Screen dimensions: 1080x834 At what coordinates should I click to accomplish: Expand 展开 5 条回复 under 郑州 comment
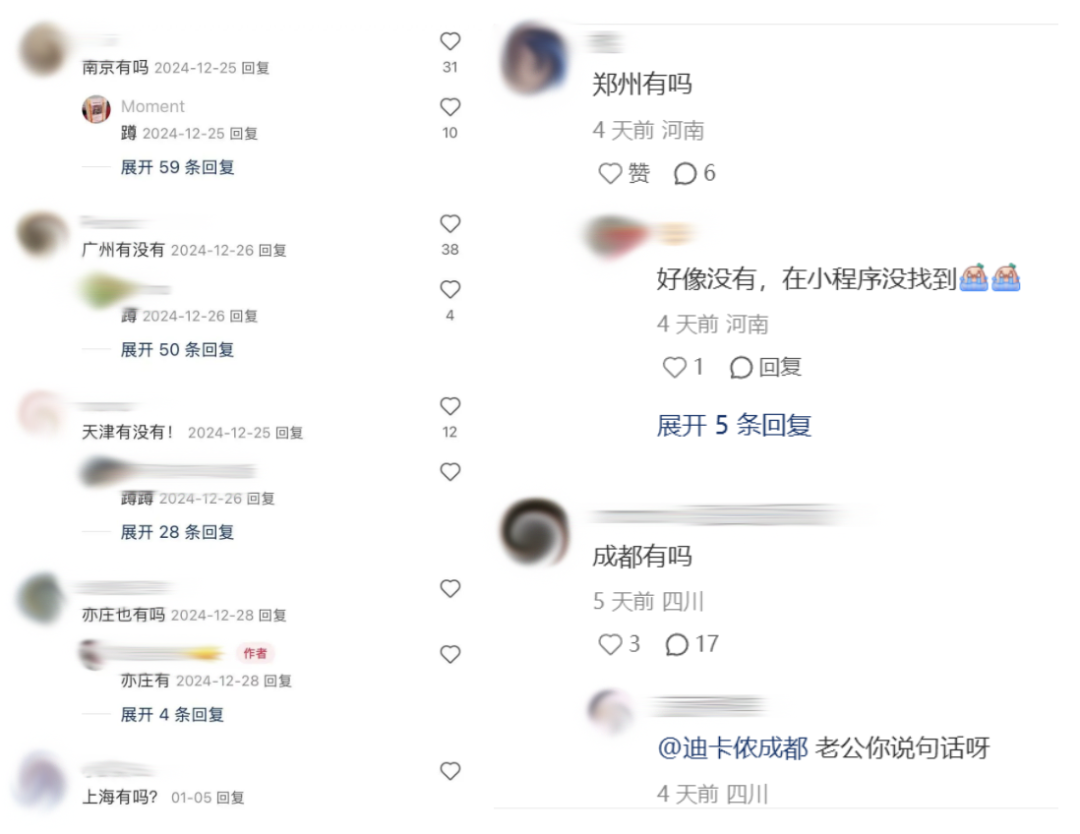coord(734,426)
